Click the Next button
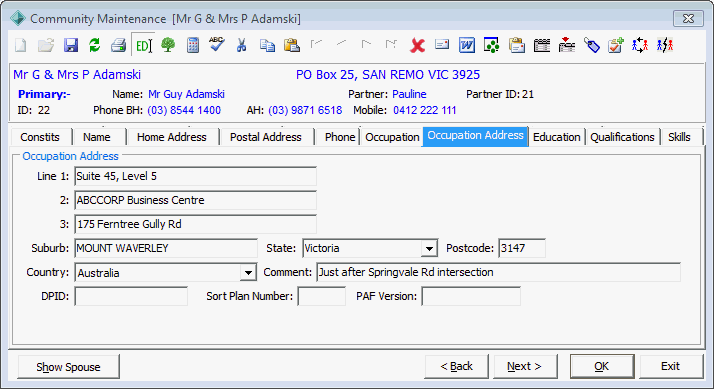 pos(525,366)
